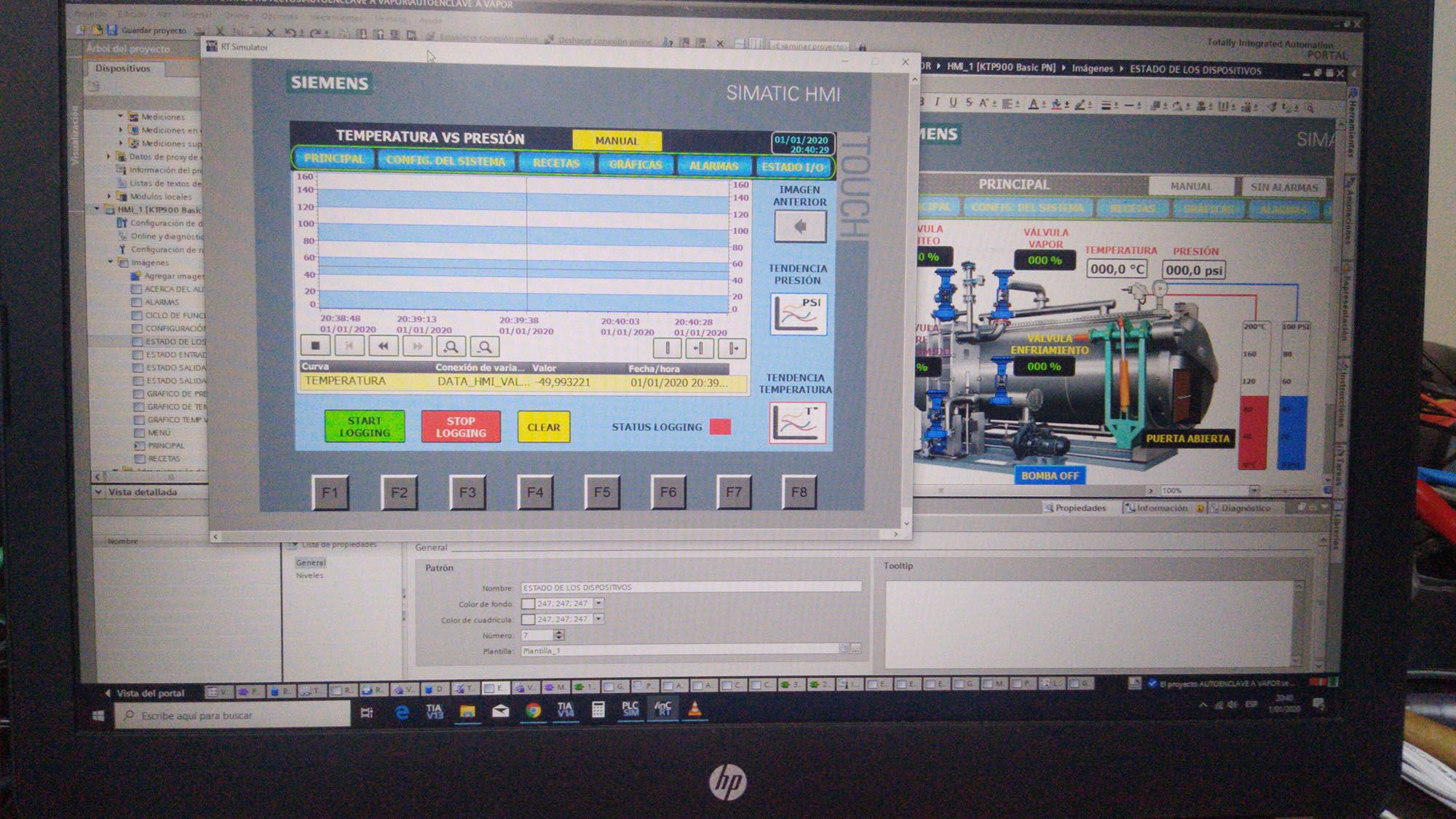
Task: Open TENDENCIA TEMPERATURA trend icon
Action: [798, 423]
